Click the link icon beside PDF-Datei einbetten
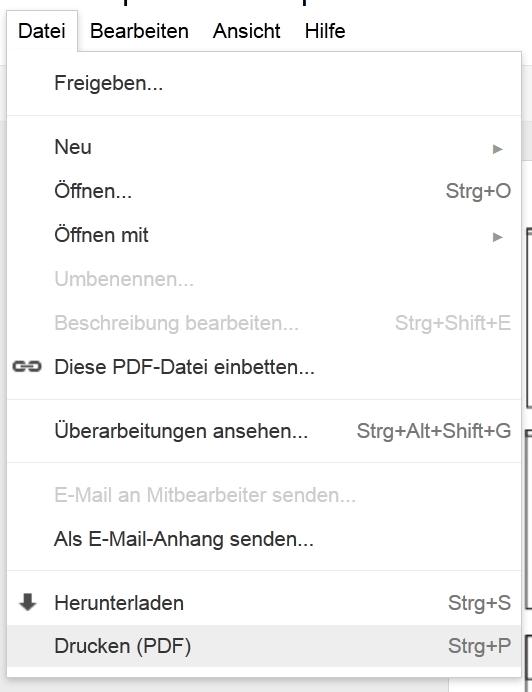 pos(27,366)
